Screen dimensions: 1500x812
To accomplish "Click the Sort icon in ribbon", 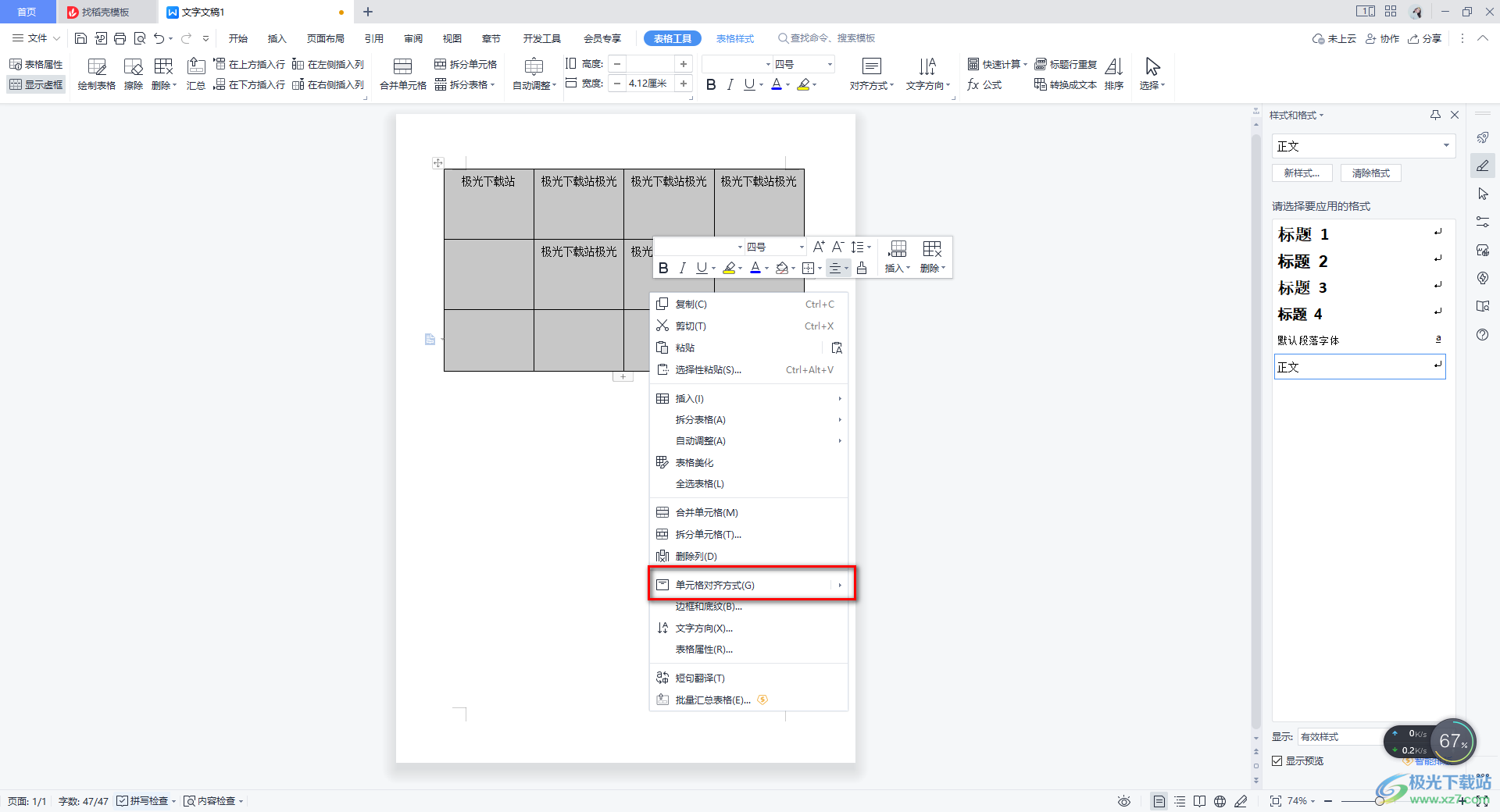I will click(x=1114, y=75).
